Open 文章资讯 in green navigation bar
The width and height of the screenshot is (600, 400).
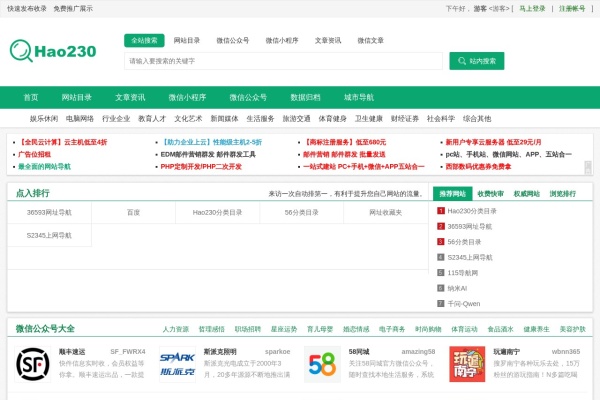coord(130,97)
